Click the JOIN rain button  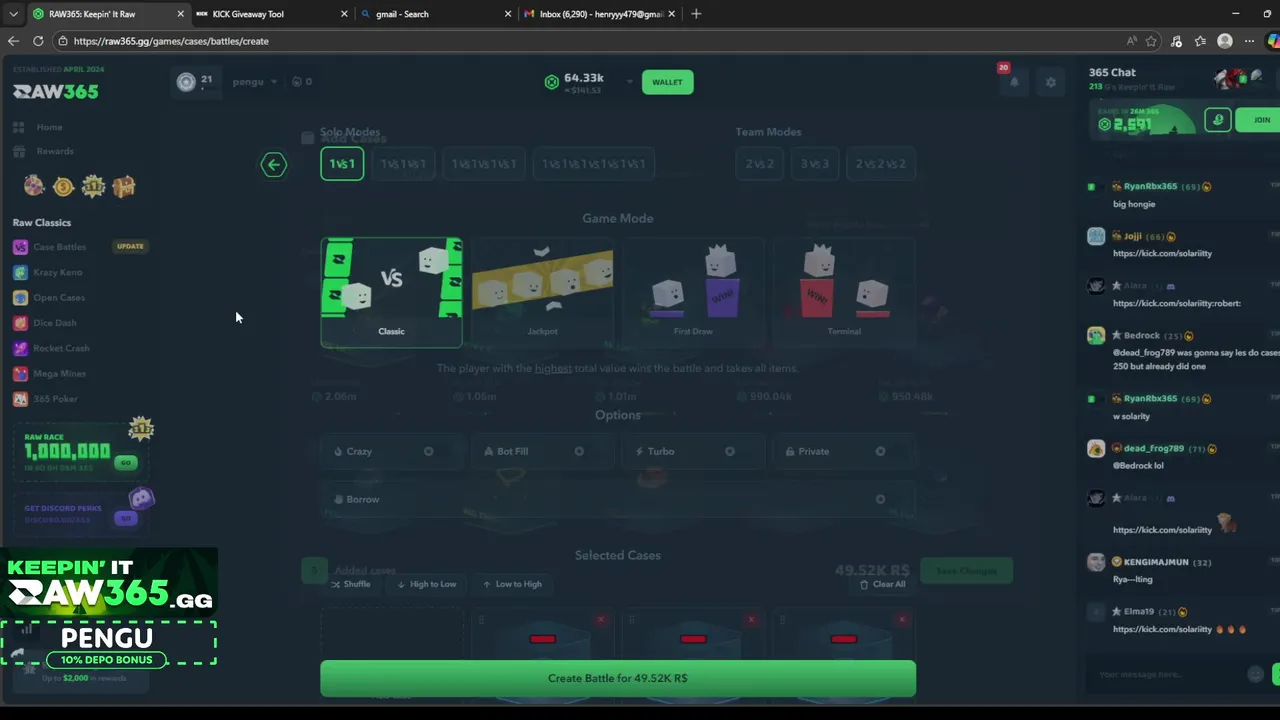click(1259, 120)
